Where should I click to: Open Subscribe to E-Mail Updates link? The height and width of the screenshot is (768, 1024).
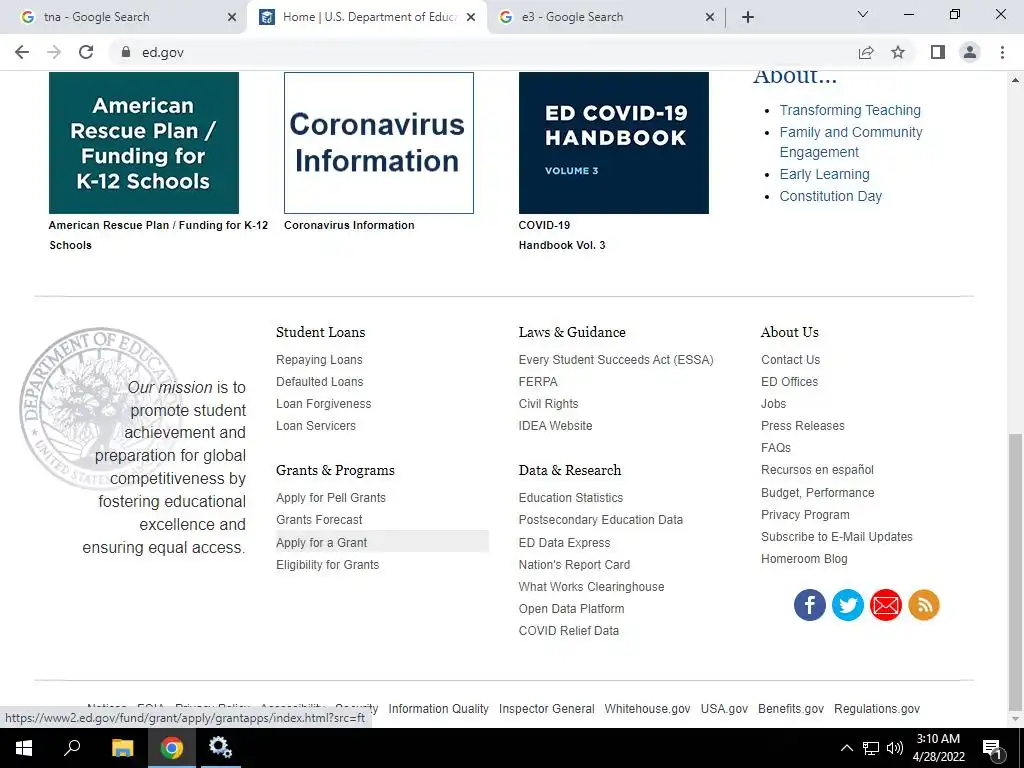tap(837, 536)
